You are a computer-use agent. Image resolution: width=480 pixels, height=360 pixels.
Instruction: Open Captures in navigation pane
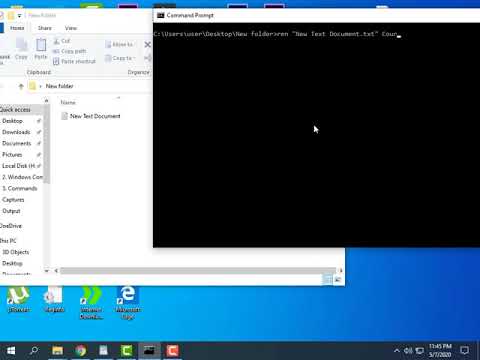13,200
